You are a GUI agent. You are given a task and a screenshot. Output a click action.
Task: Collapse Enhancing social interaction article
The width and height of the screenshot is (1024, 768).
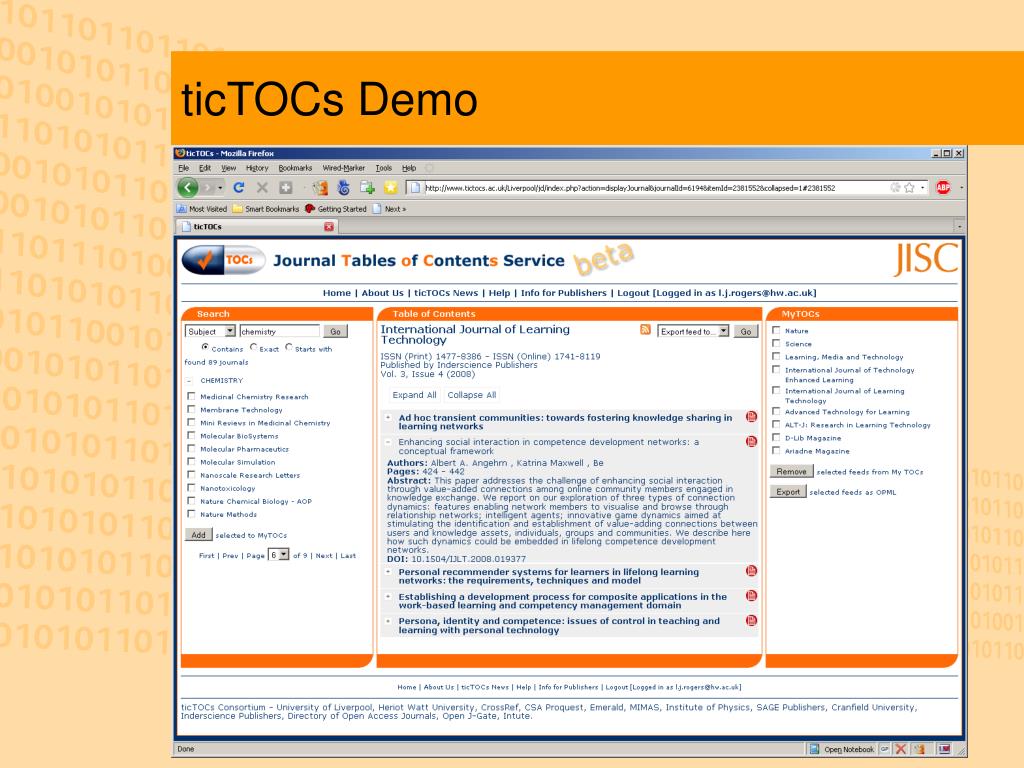(x=388, y=441)
